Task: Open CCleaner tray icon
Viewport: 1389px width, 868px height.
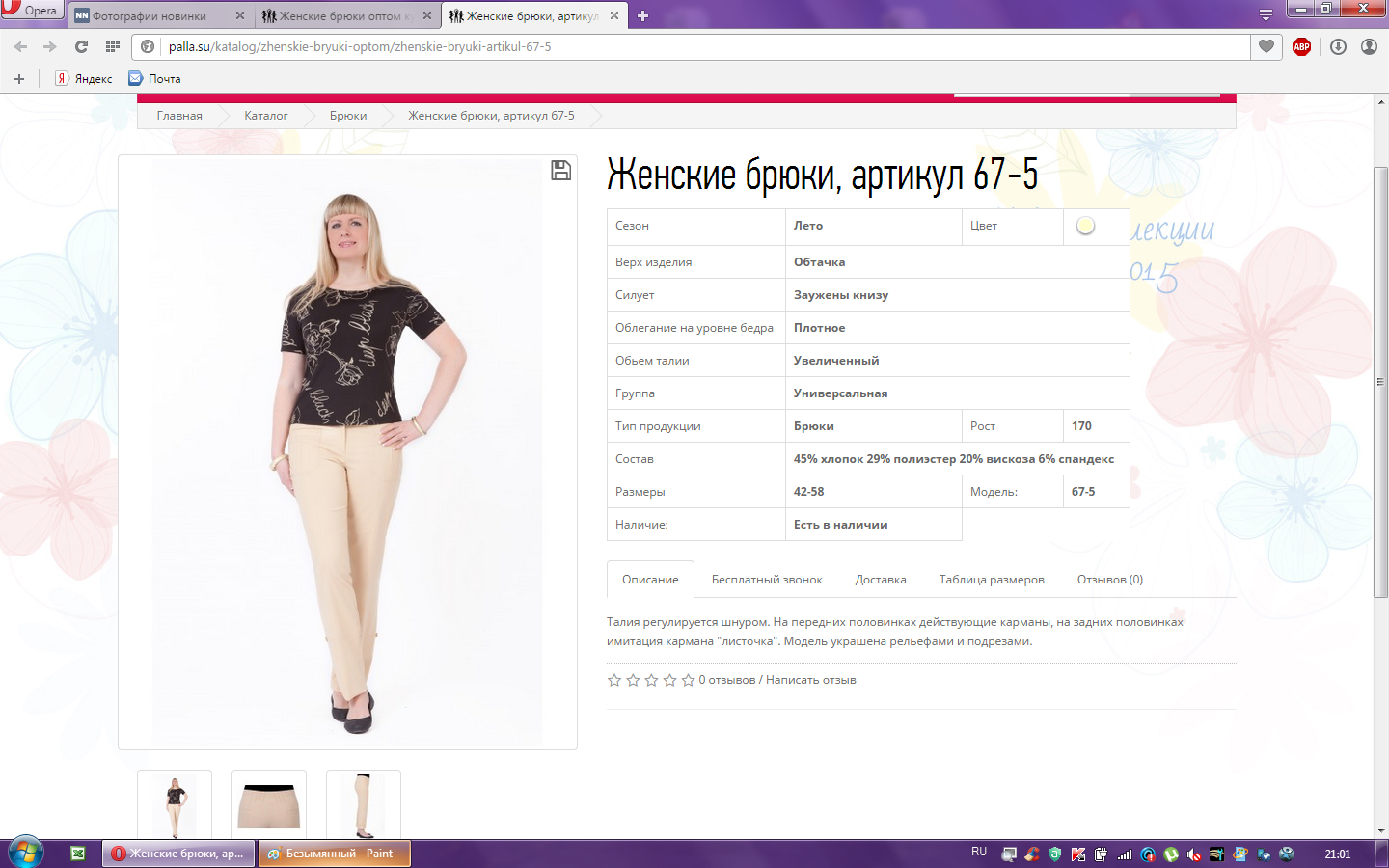Action: tap(1032, 854)
